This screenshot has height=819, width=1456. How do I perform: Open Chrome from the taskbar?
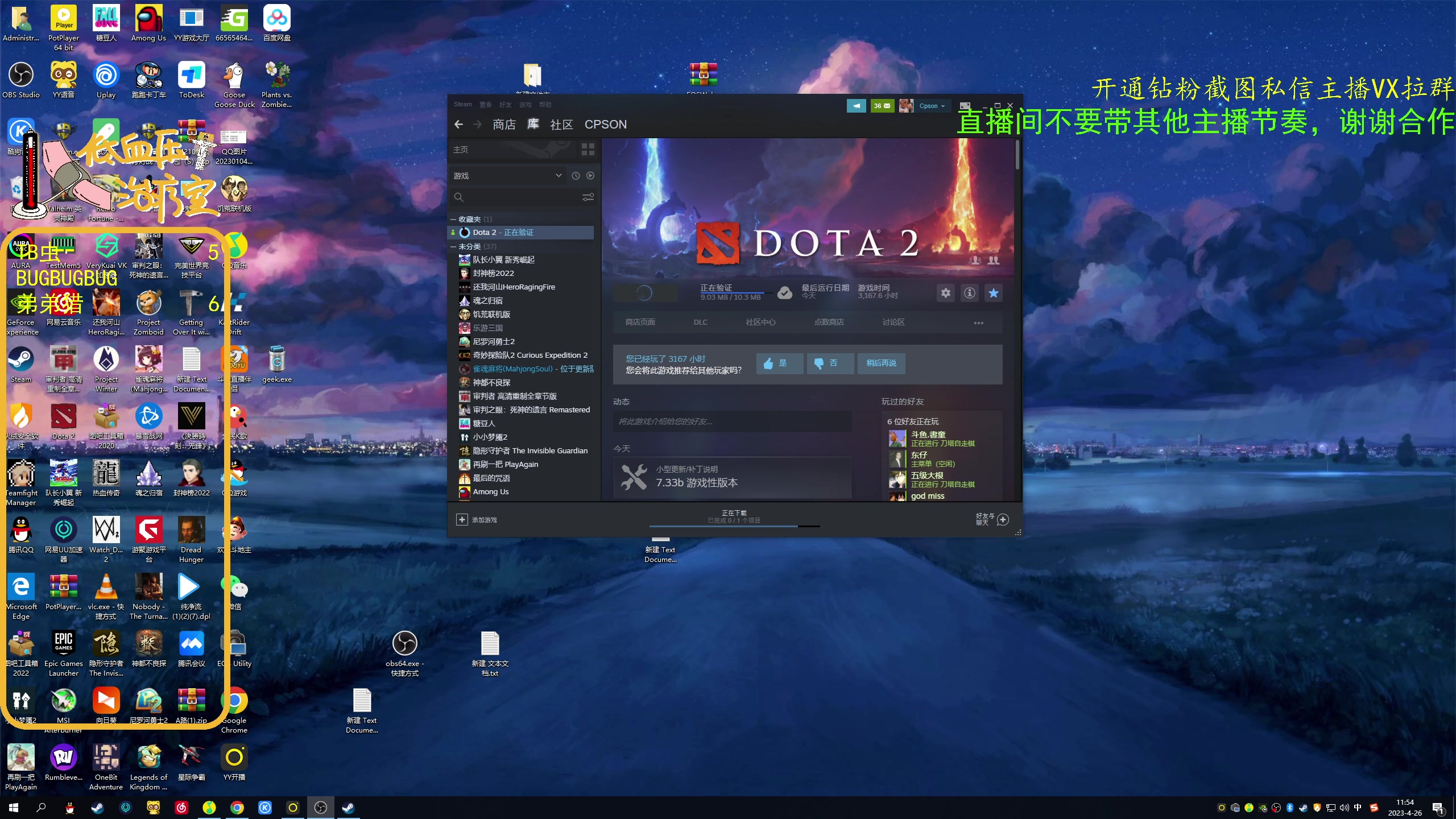237,808
